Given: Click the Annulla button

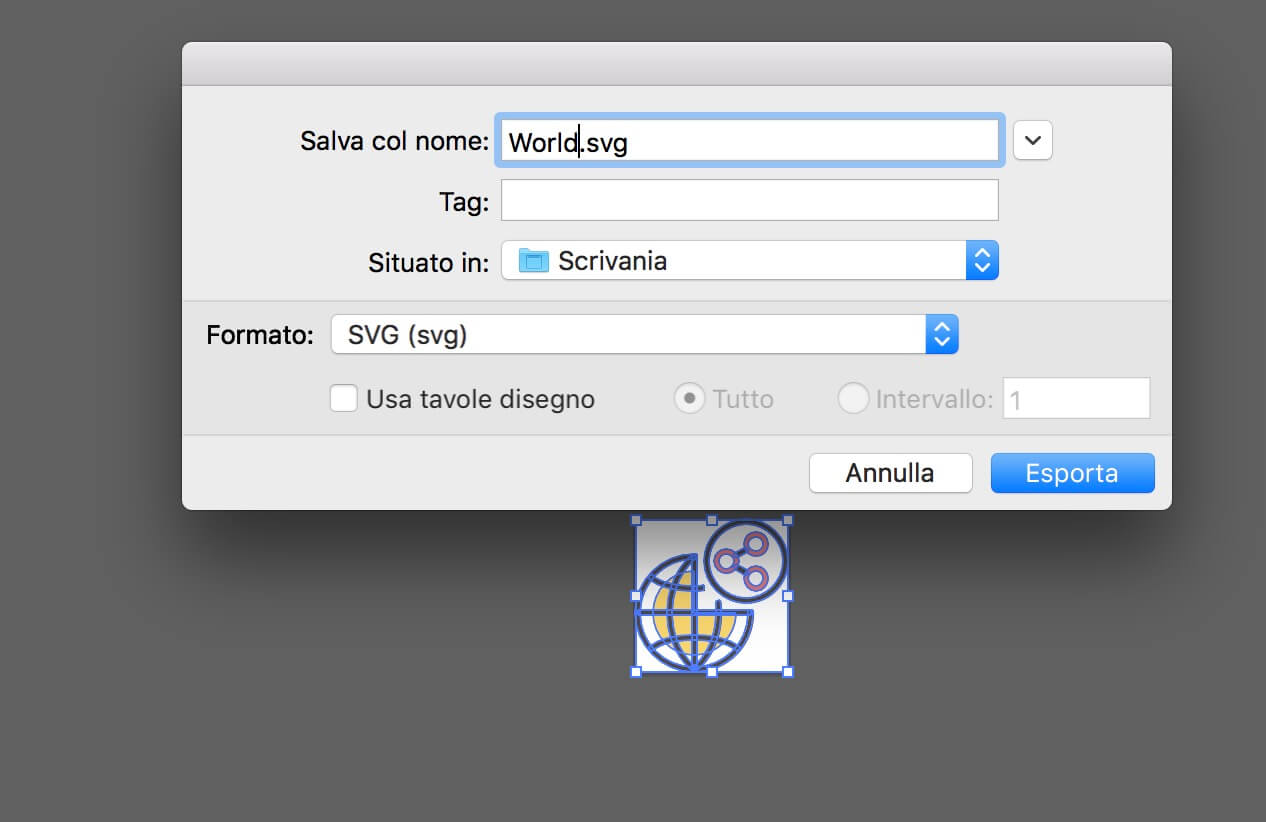Looking at the screenshot, I should click(x=890, y=473).
